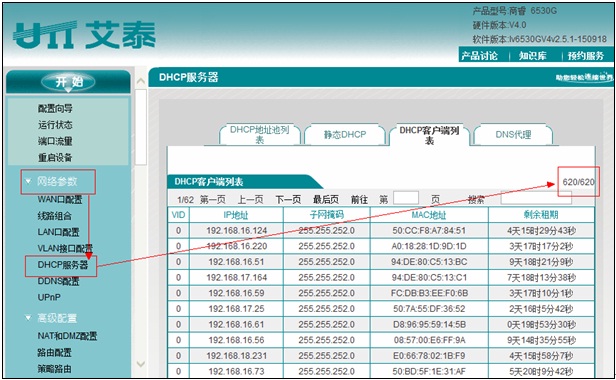The width and height of the screenshot is (616, 380).
Task: Go to 下一页 of client list
Action: pos(288,200)
